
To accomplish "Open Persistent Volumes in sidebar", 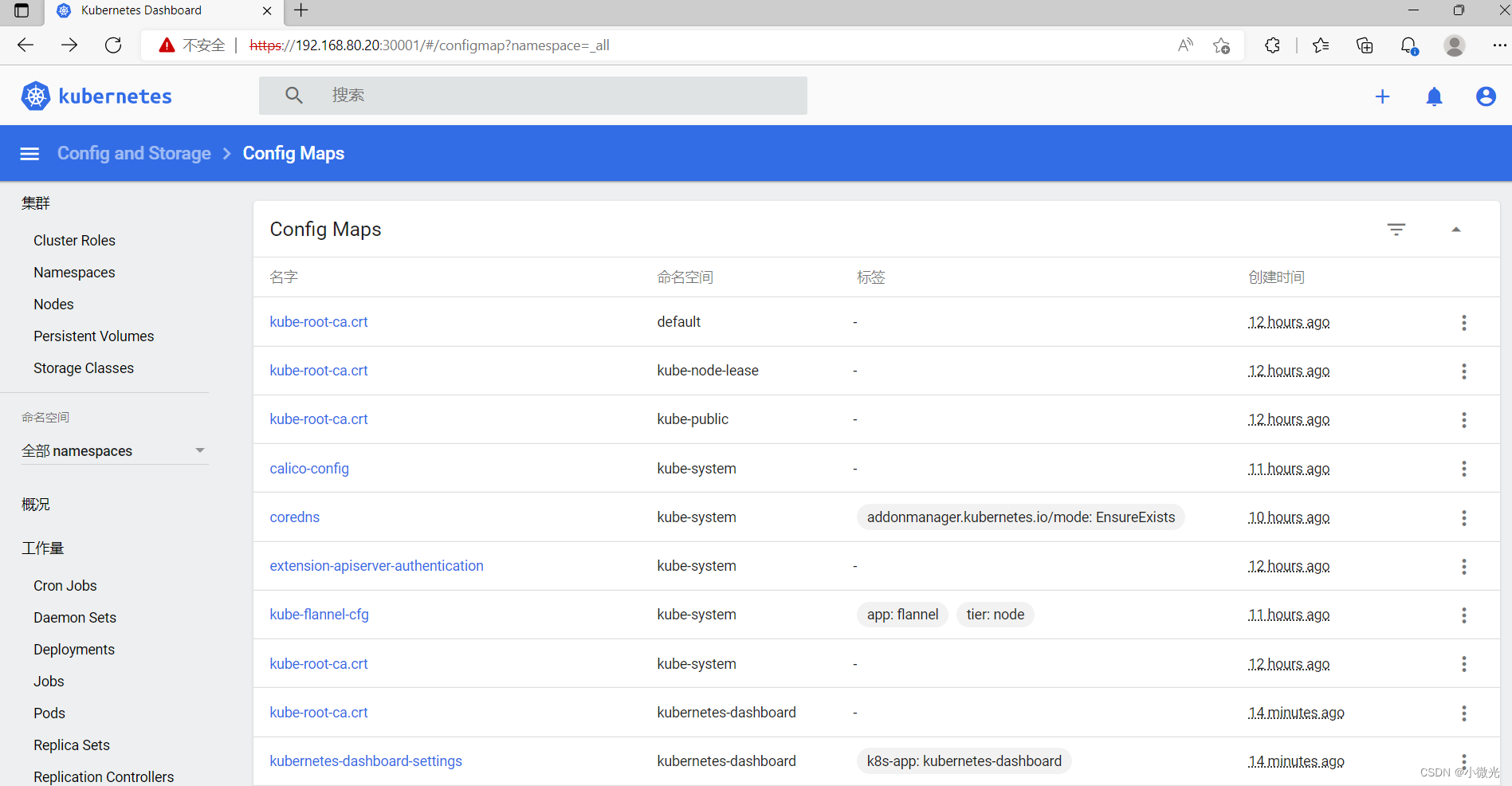I will coord(94,336).
